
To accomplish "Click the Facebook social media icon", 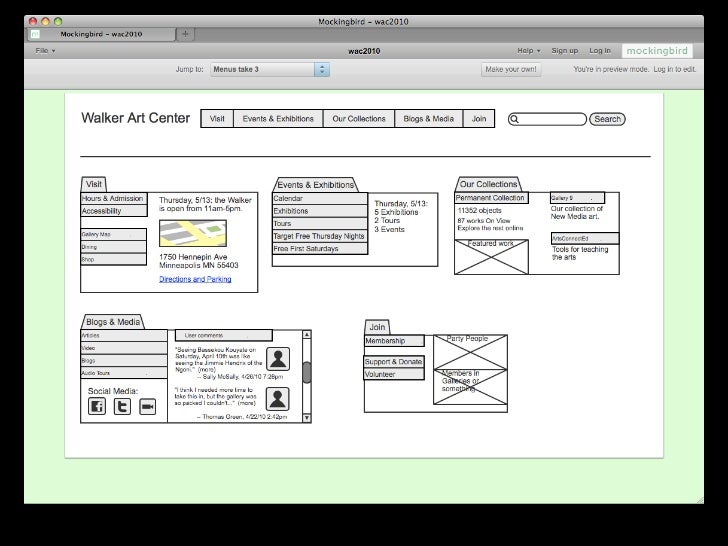I will pyautogui.click(x=97, y=407).
